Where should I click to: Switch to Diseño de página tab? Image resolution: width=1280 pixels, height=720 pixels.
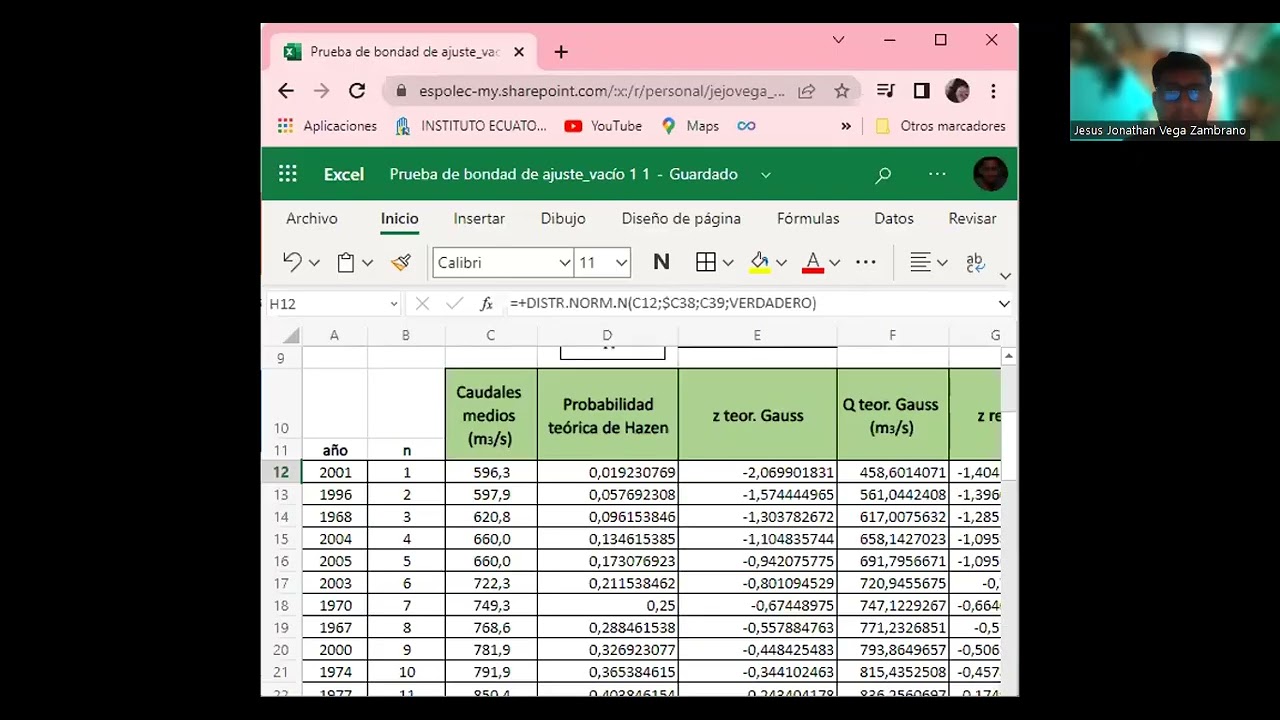(681, 218)
